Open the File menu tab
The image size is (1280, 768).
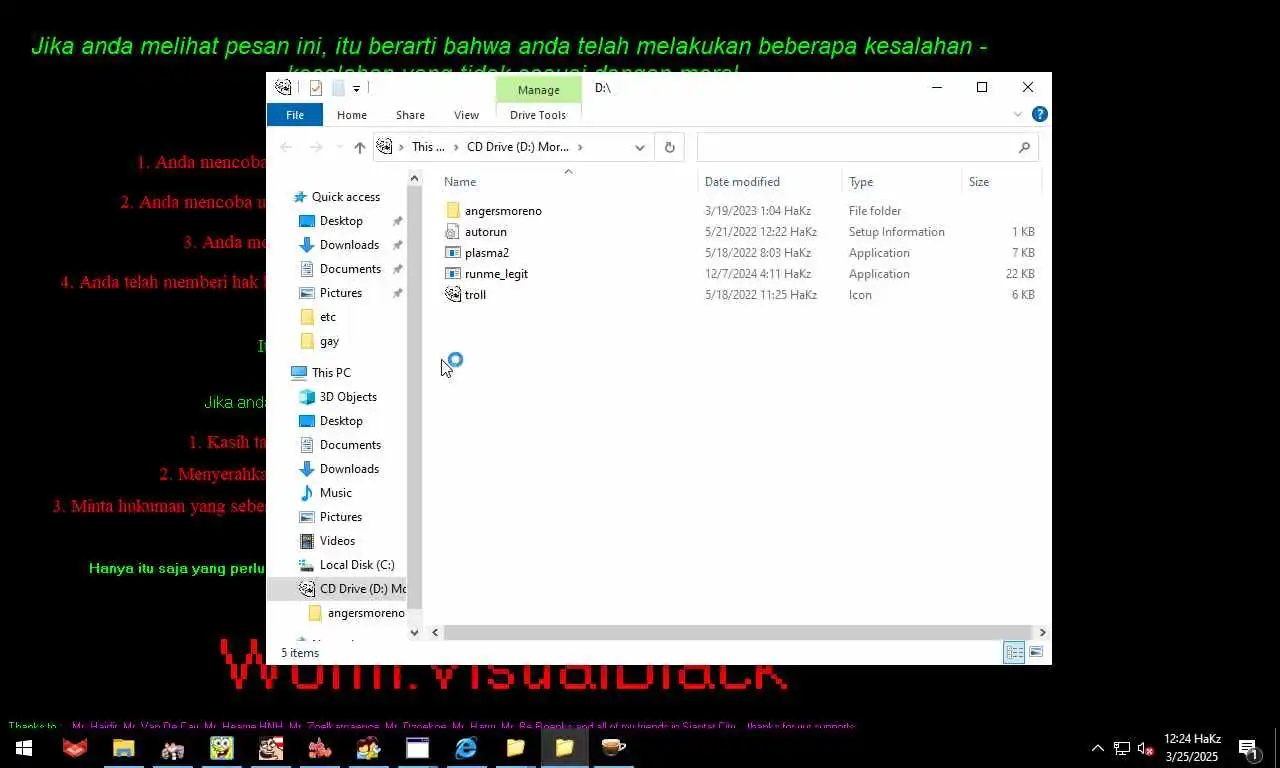(x=295, y=115)
